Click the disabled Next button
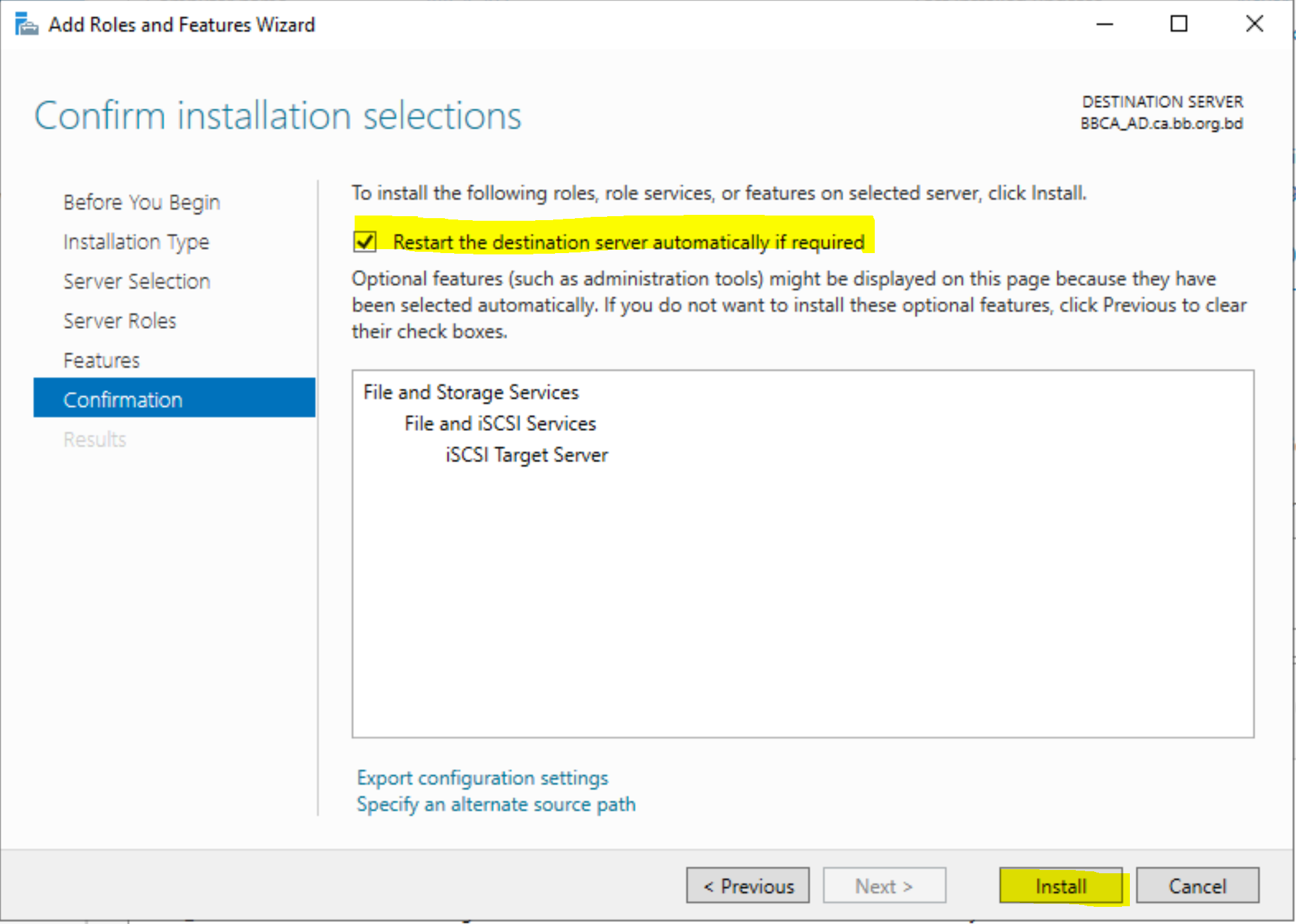 884,885
